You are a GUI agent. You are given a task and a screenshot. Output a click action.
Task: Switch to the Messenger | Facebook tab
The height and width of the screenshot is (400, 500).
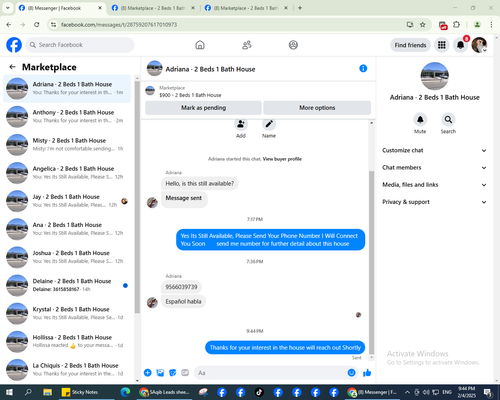60,8
